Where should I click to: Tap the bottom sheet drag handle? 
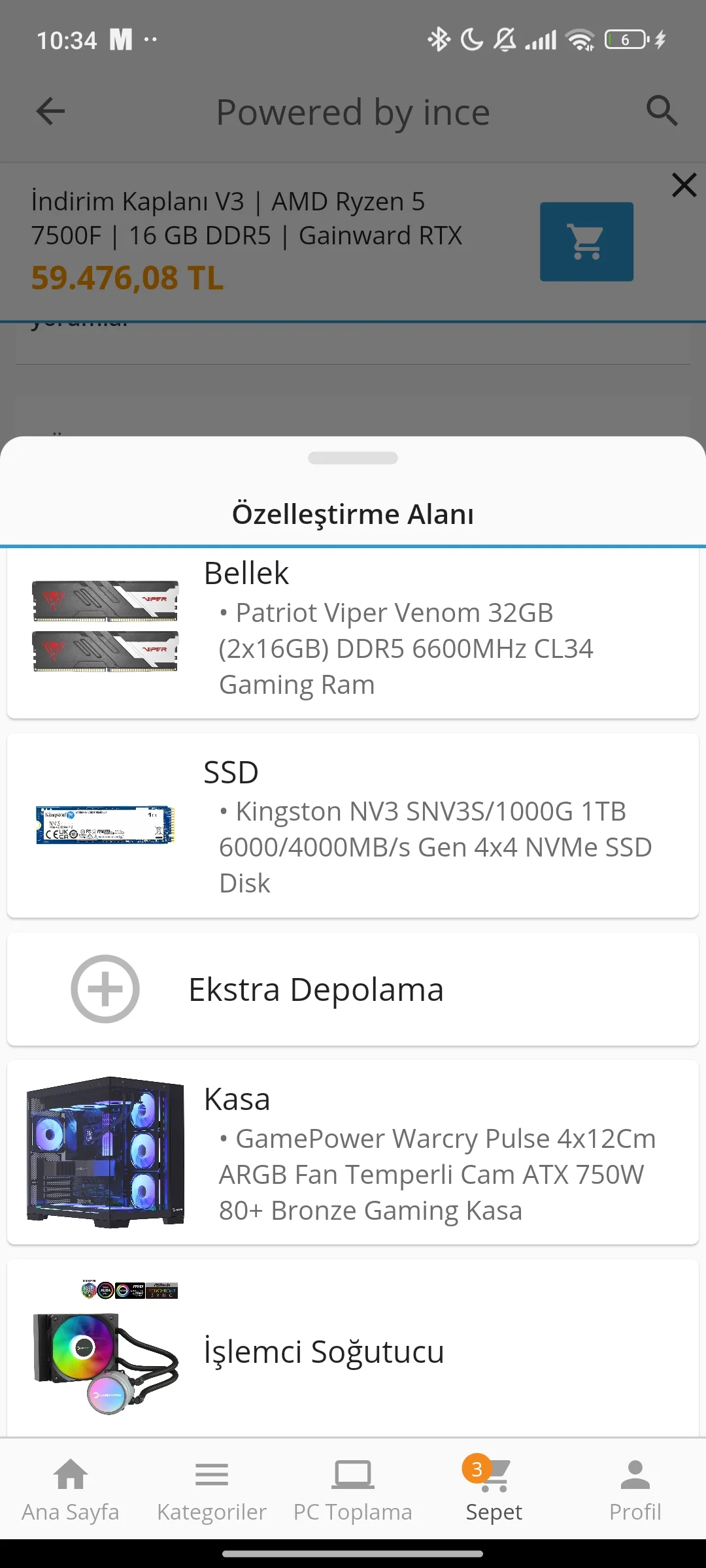tap(353, 458)
